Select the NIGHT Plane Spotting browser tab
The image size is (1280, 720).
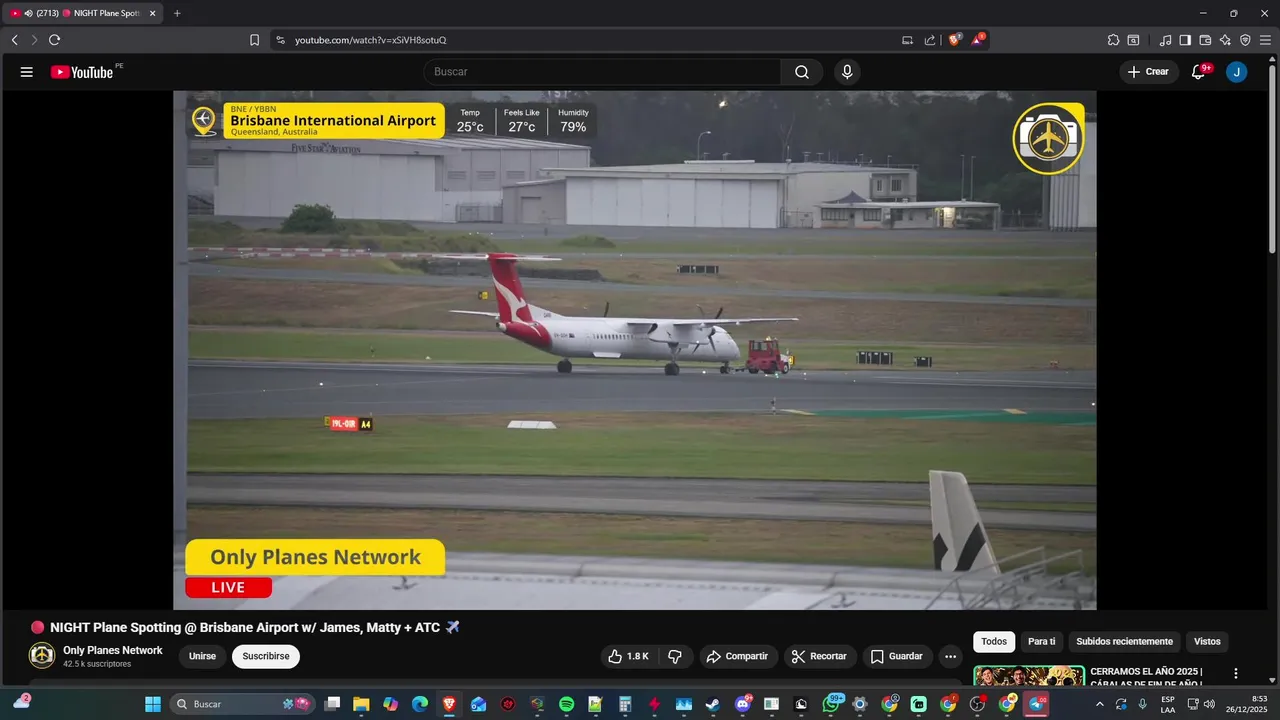[x=84, y=13]
